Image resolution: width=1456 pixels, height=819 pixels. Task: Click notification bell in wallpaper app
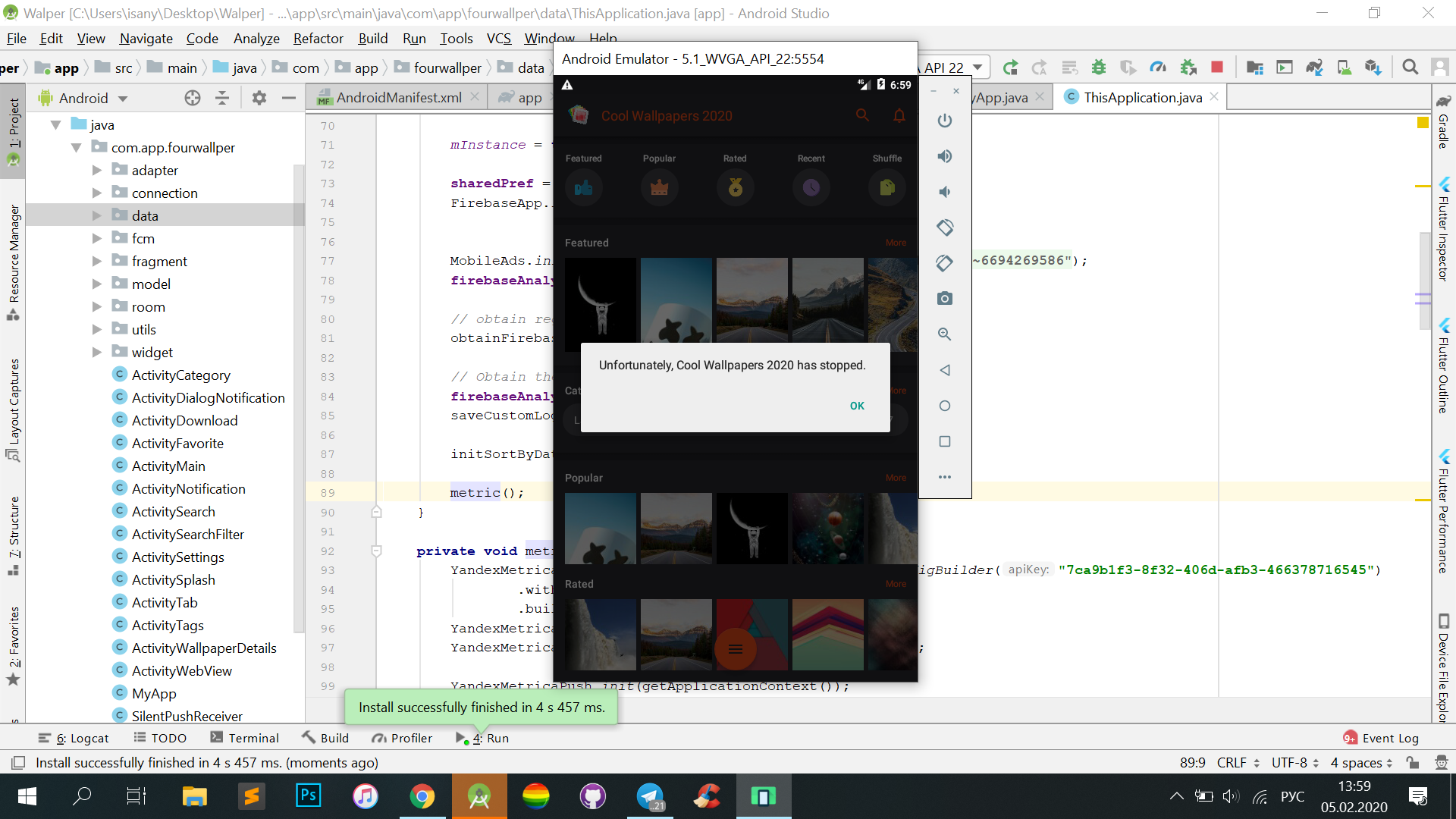click(x=899, y=115)
